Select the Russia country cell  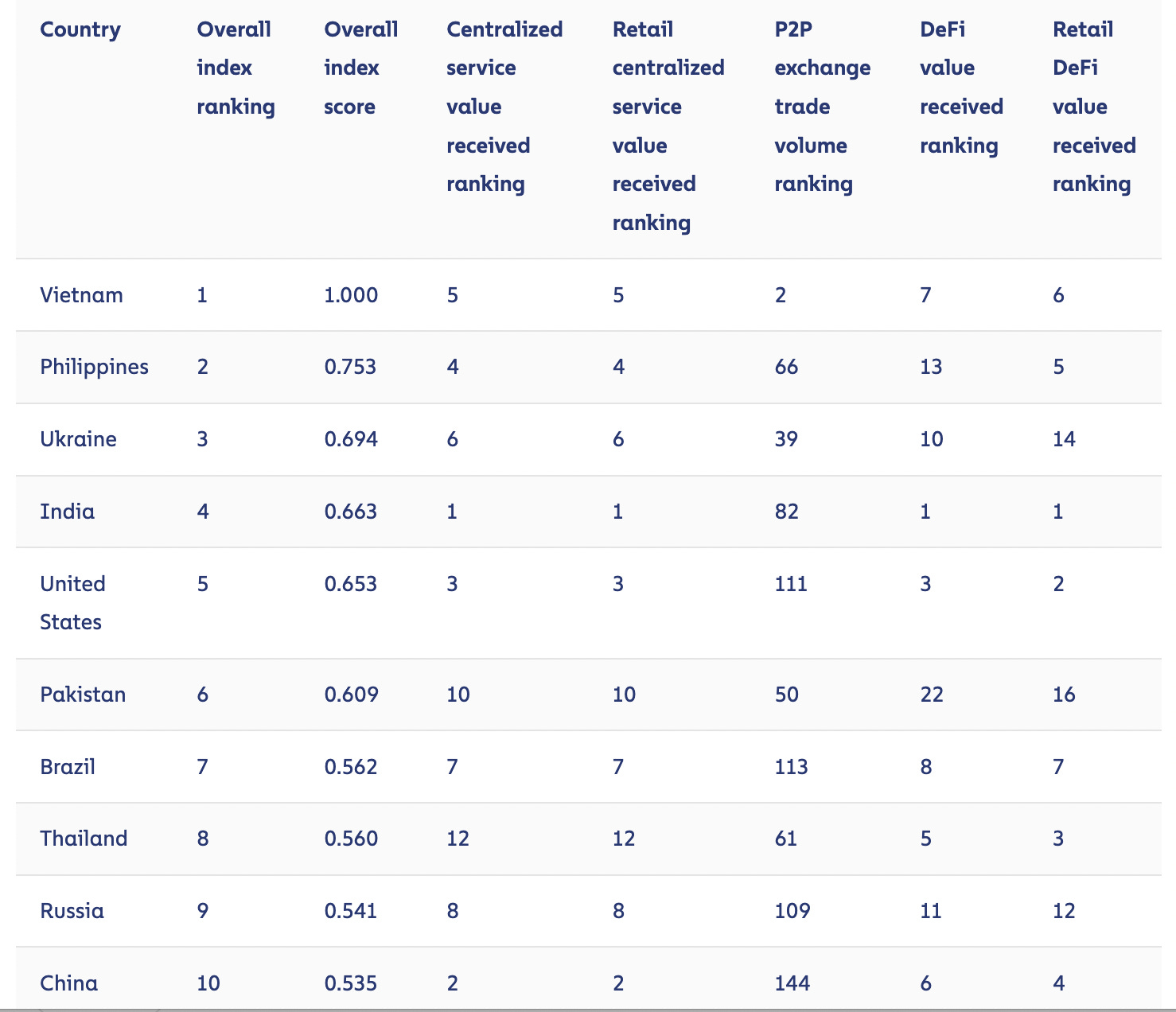(72, 911)
